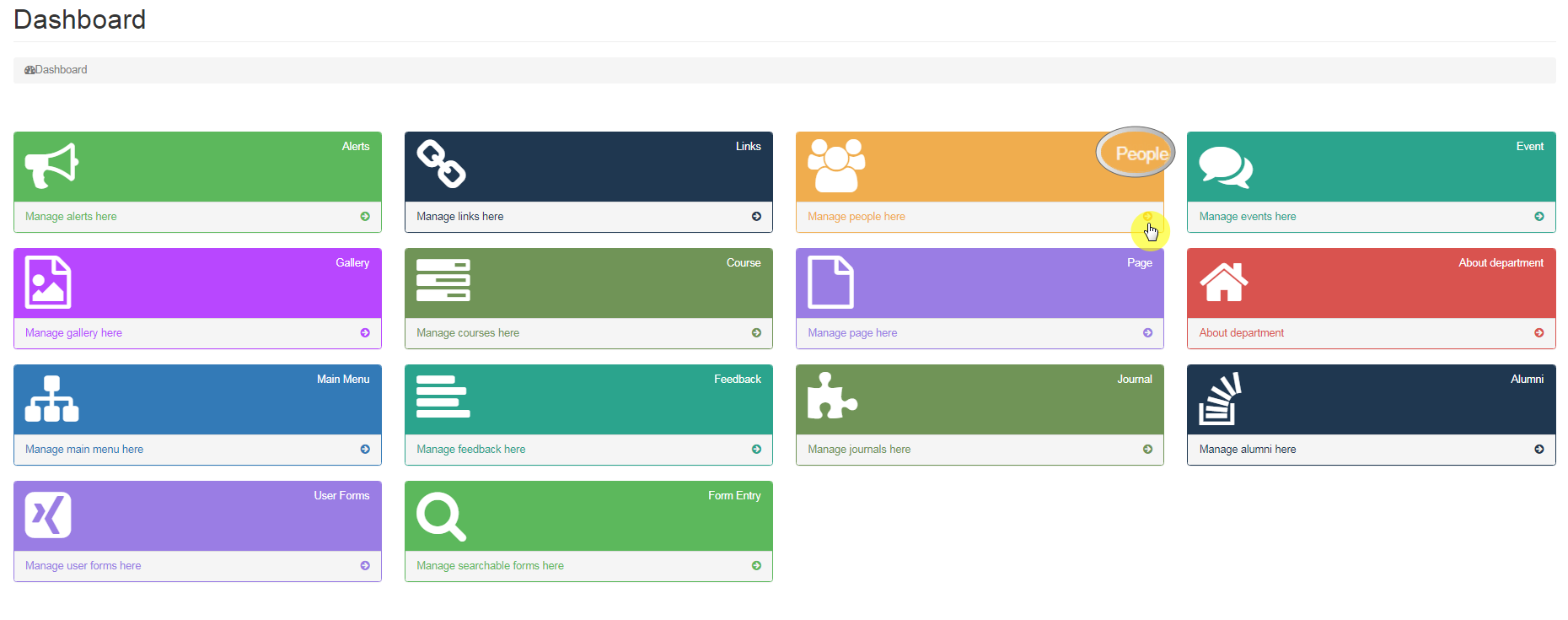Click the image file icon on Gallery card
The height and width of the screenshot is (620, 1568).
pyautogui.click(x=48, y=282)
